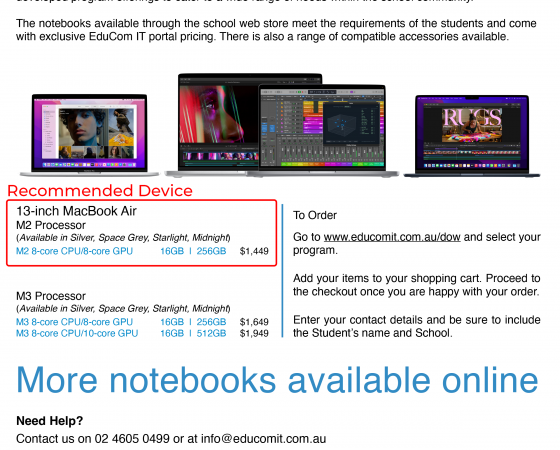
Task: Select the MacBook image showing music mixer
Action: pos(322,131)
